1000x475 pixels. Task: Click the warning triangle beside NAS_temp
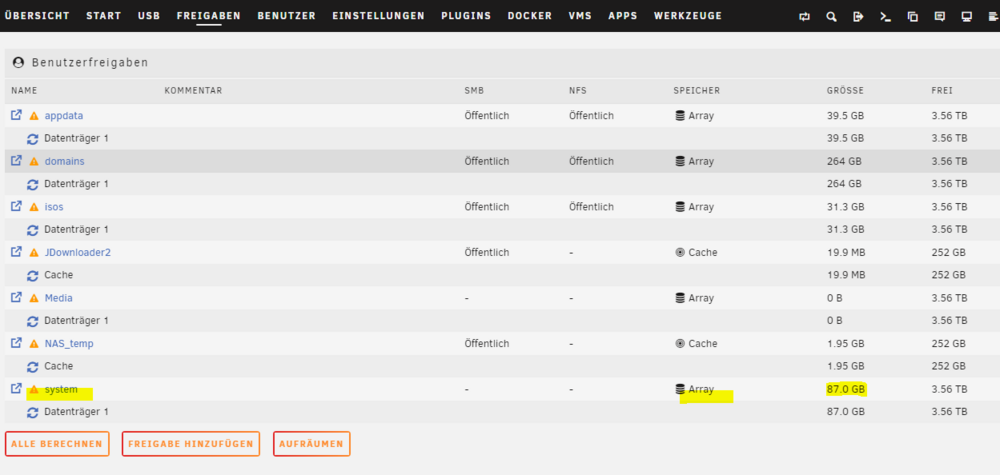pyautogui.click(x=34, y=344)
